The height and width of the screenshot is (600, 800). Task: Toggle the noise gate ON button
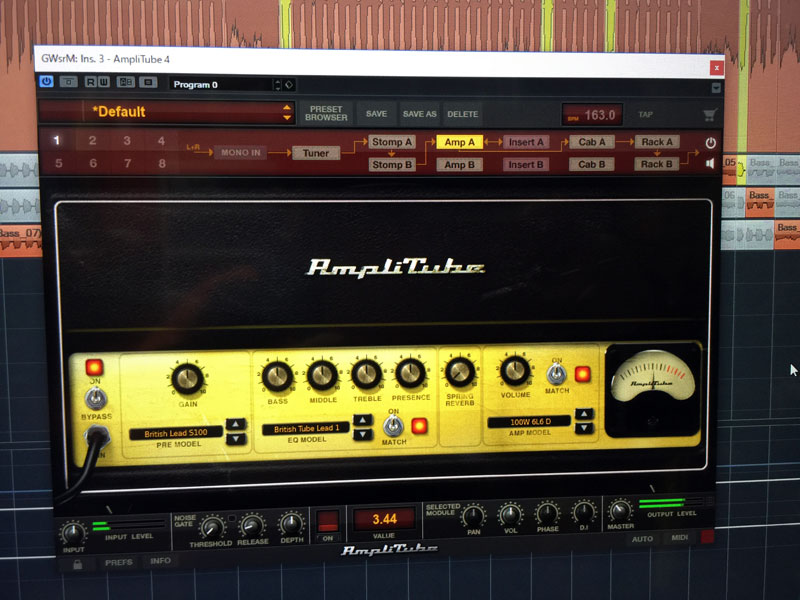(328, 526)
